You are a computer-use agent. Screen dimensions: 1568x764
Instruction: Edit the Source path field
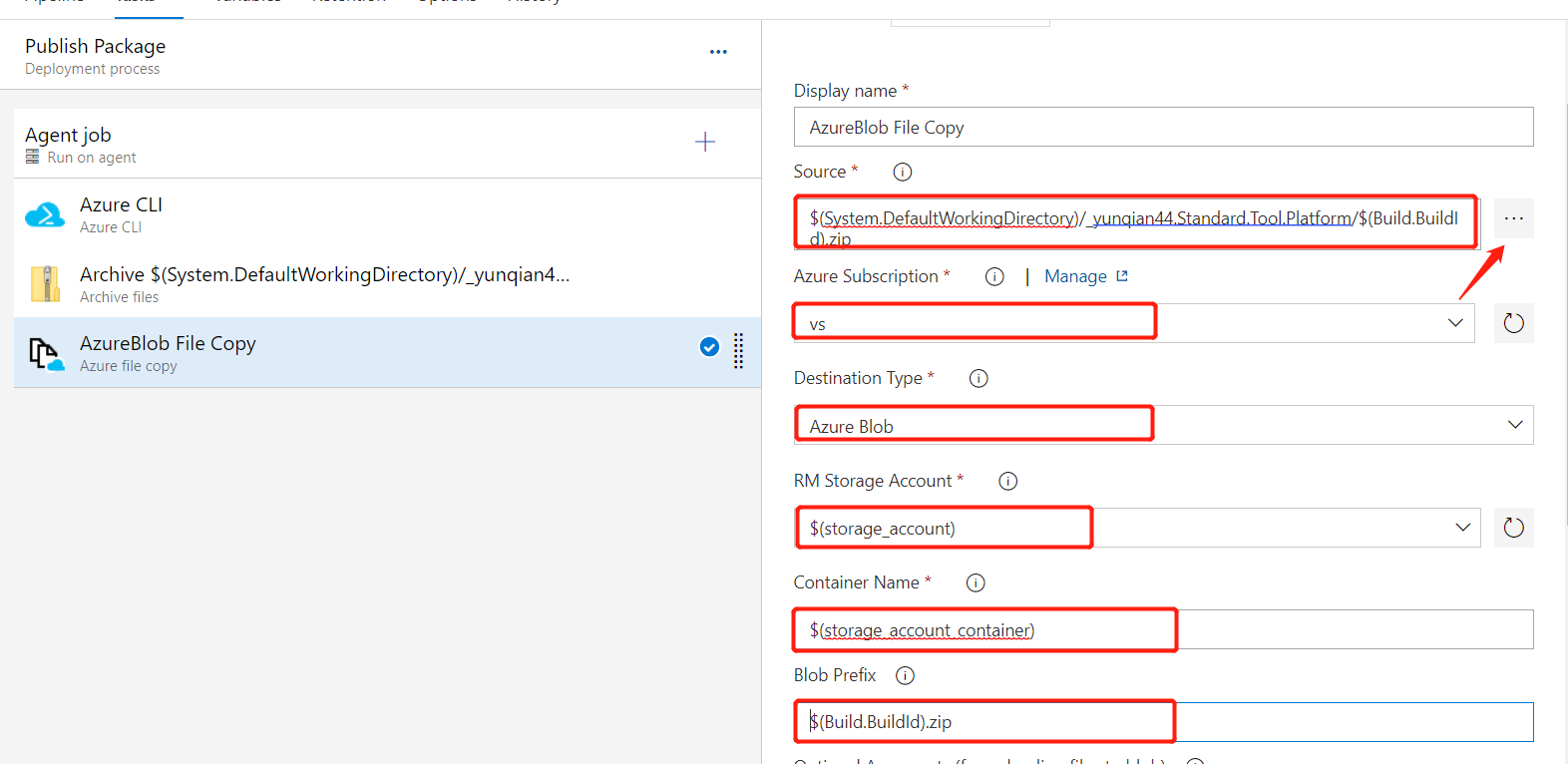tap(1137, 223)
